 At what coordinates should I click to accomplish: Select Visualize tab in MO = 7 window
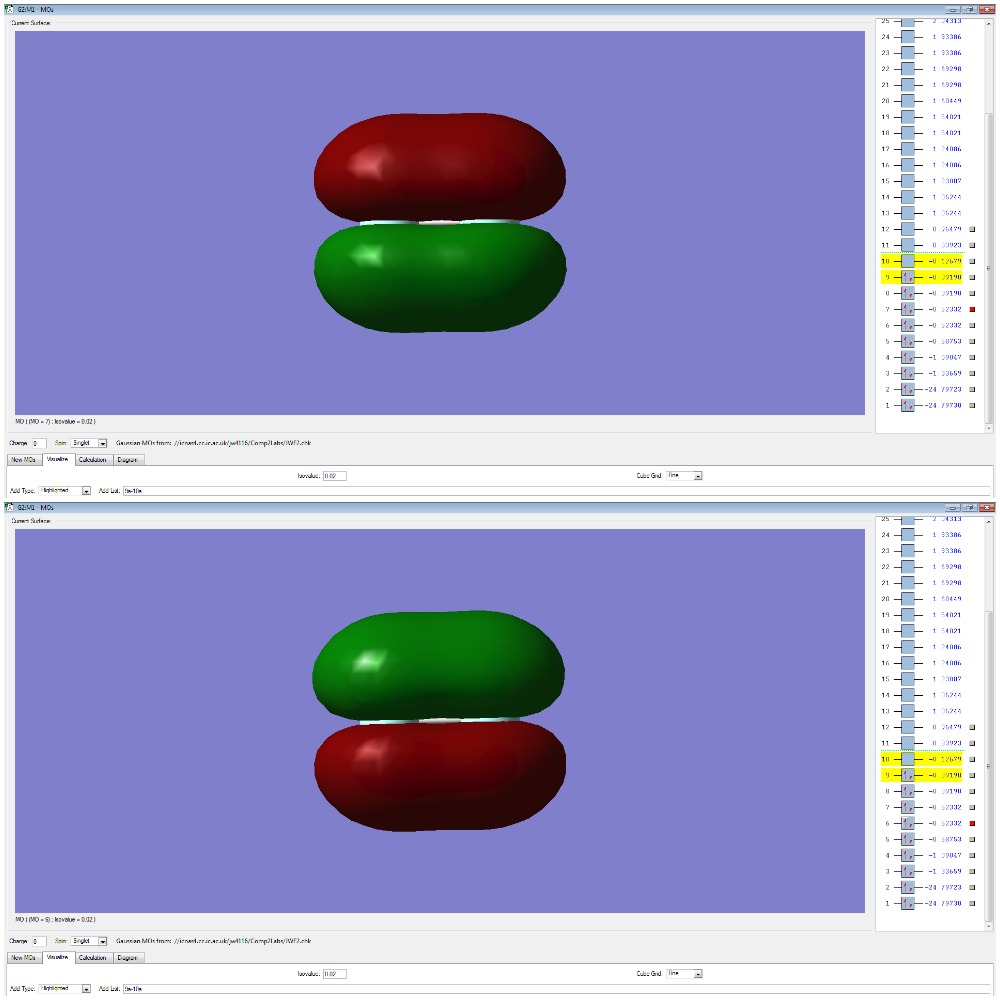point(58,459)
